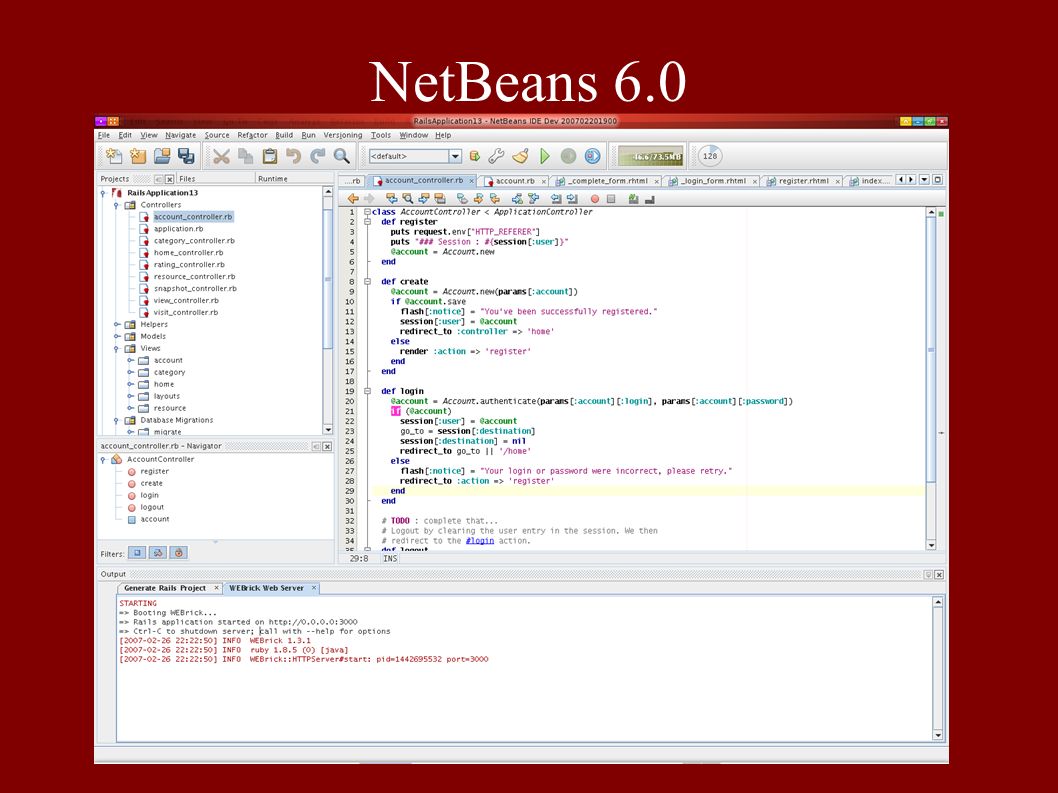
Task: Select home_controller.rb in Projects tree
Action: click(x=188, y=252)
